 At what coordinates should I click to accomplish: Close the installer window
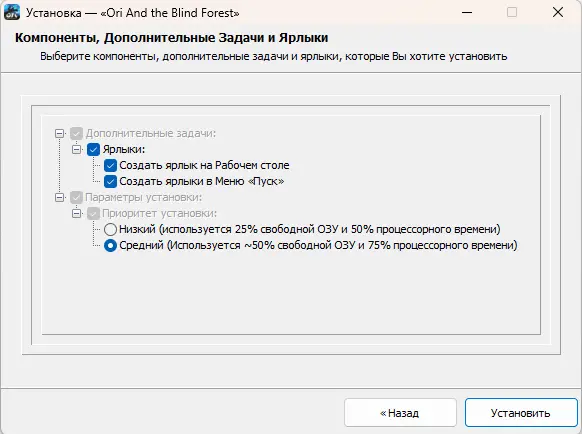(558, 12)
